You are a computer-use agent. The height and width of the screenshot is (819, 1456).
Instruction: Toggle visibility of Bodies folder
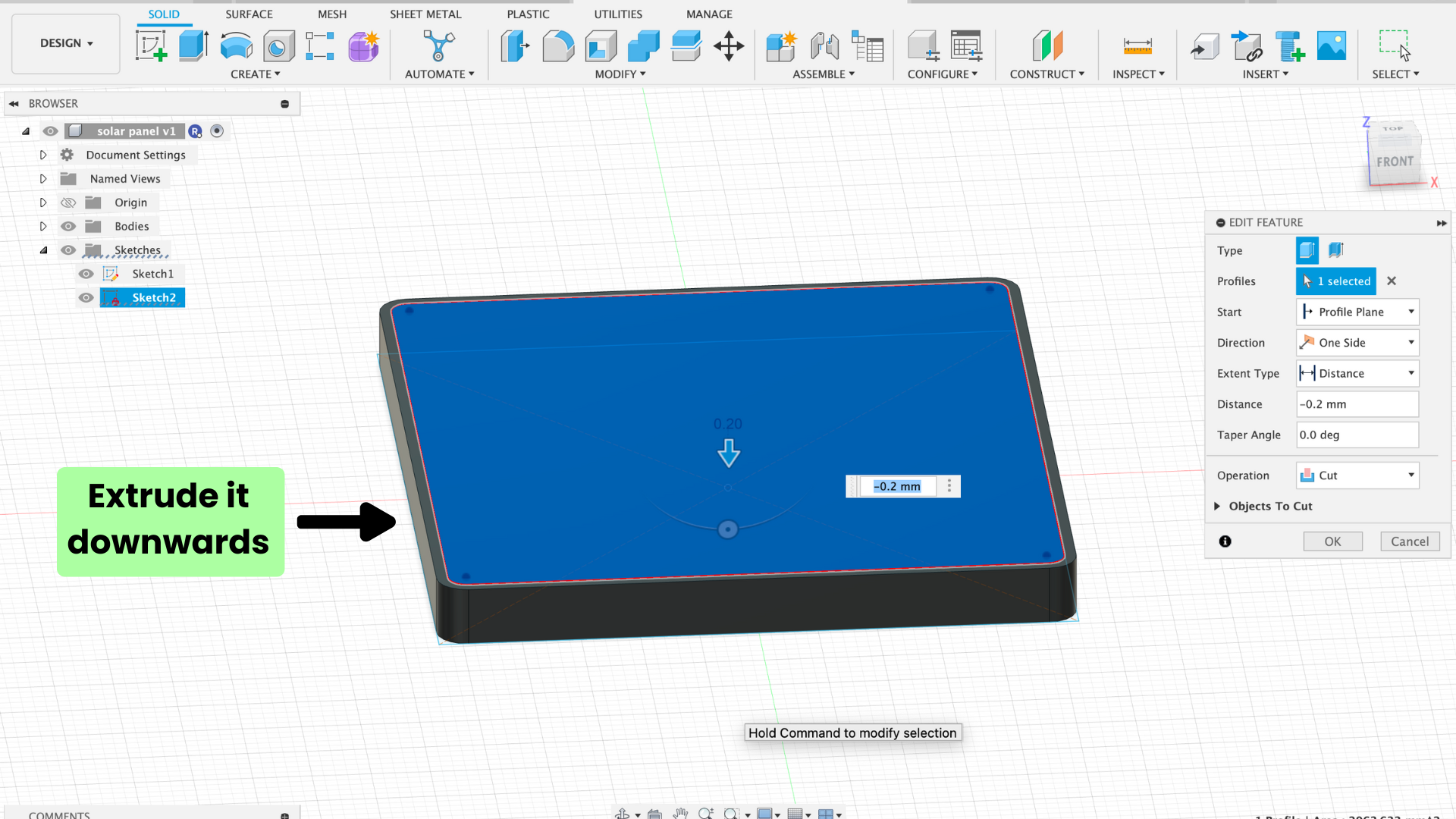(66, 226)
